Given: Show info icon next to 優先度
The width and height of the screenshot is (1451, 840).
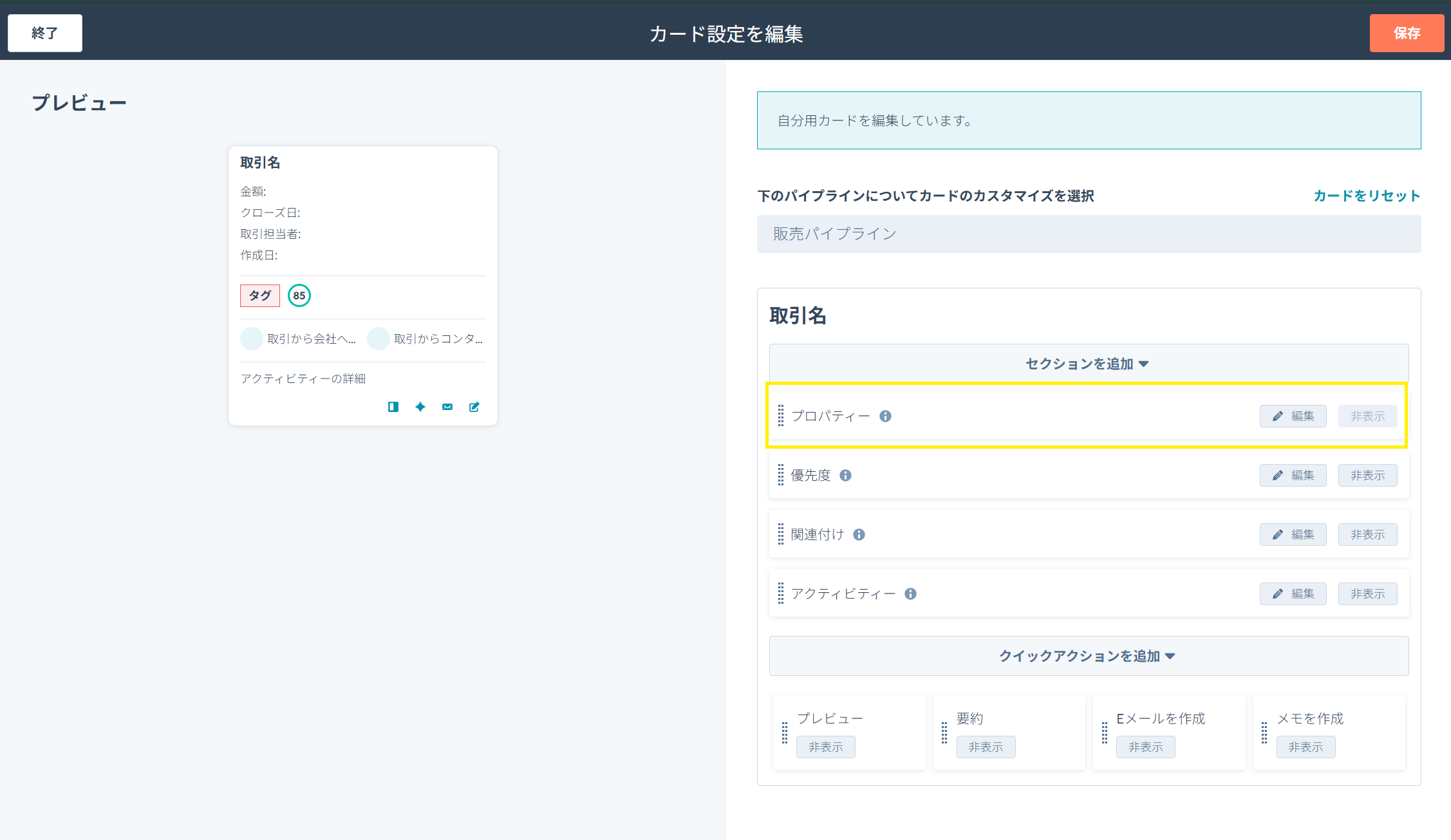Looking at the screenshot, I should point(846,475).
